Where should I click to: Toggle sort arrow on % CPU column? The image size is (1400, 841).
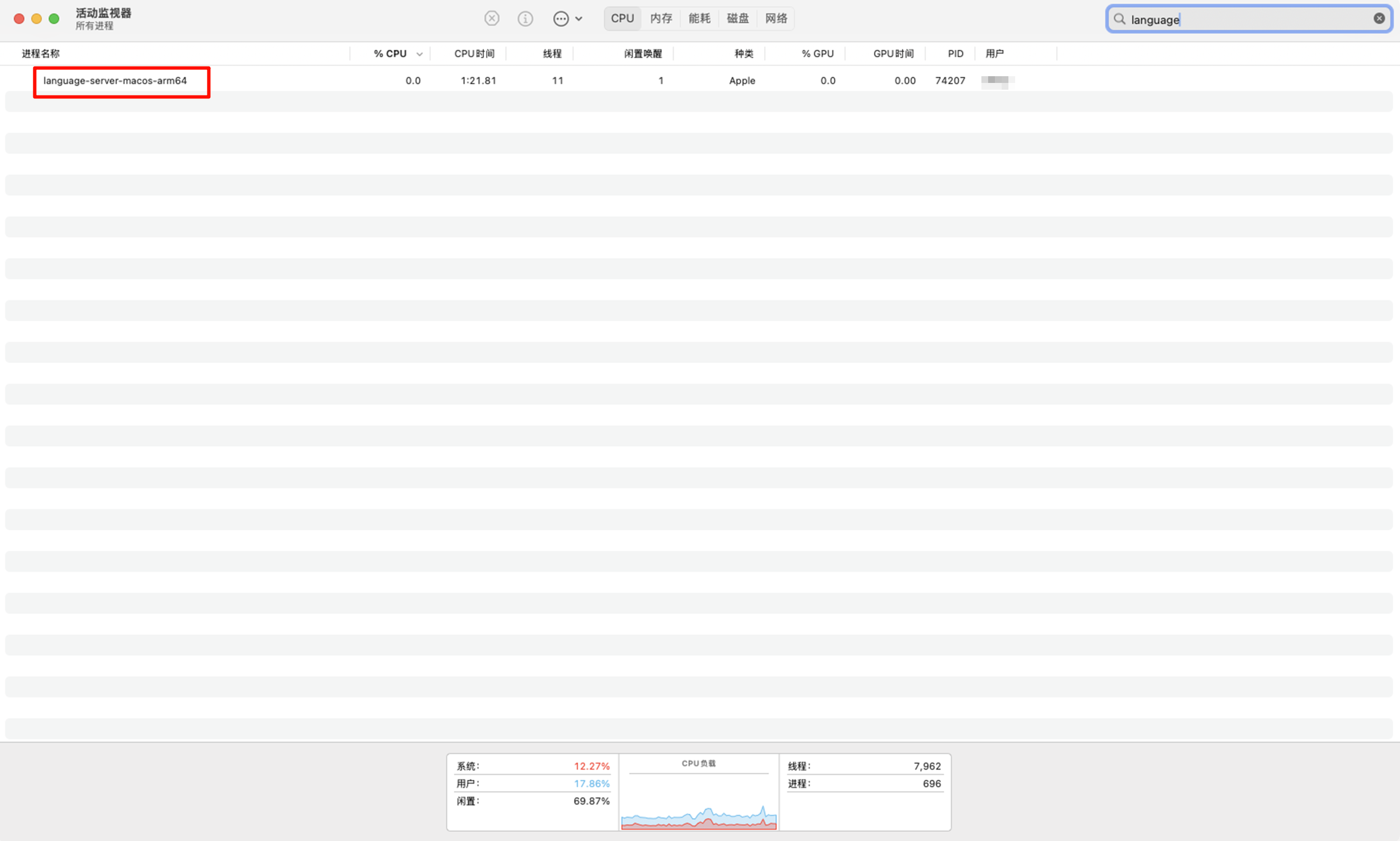(x=419, y=54)
